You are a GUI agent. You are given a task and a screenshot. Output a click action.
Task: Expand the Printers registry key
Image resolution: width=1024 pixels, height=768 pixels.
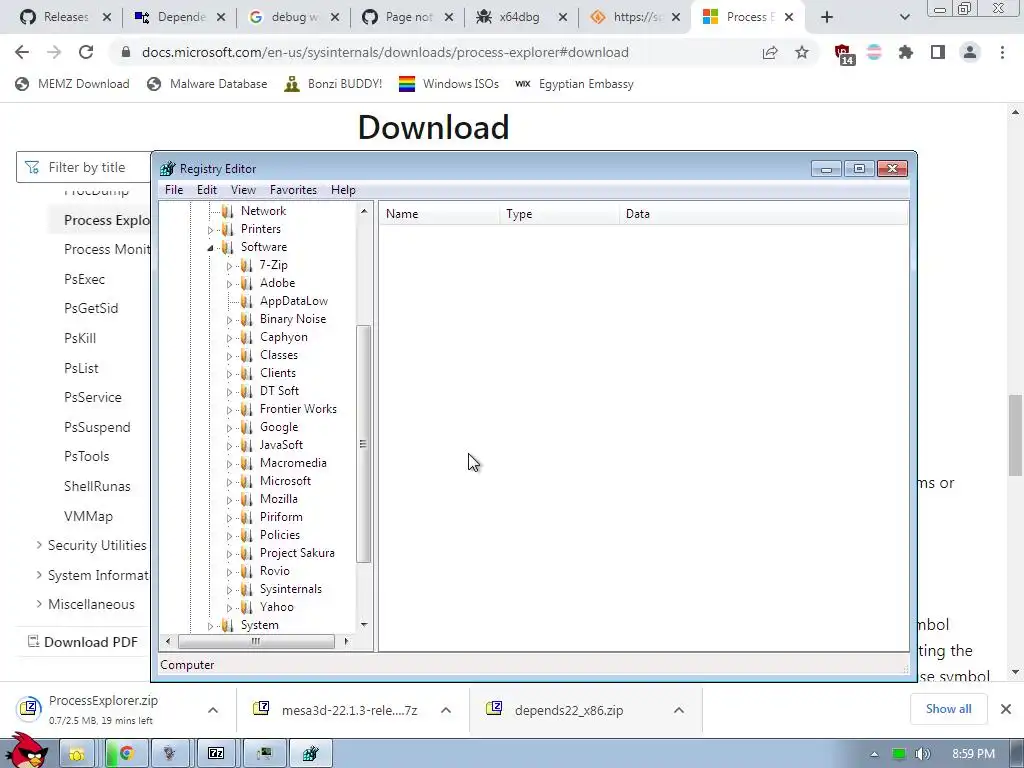coord(210,230)
